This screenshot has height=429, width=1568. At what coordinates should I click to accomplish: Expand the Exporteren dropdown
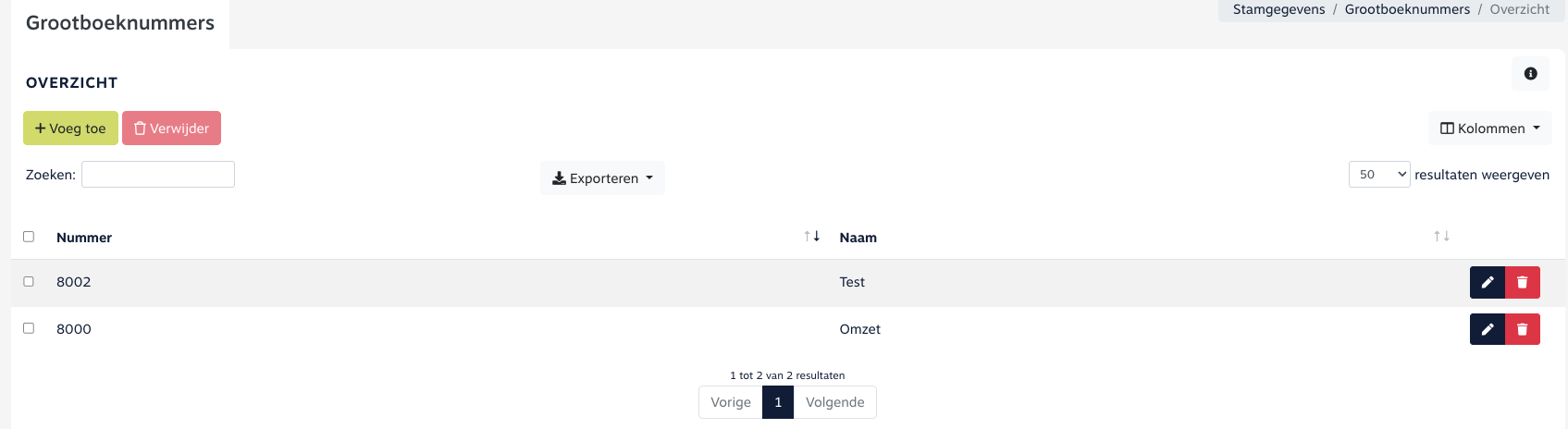pos(602,178)
